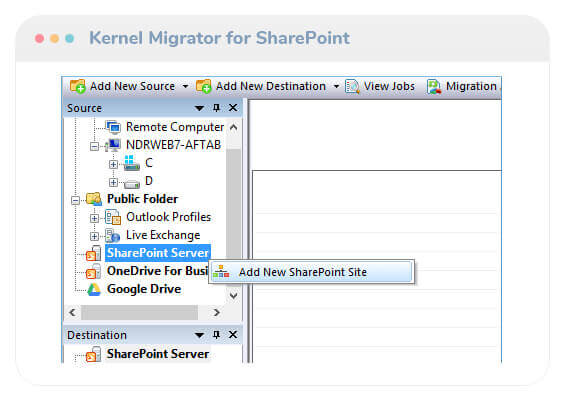Click the NDRWEB7-AFTAB computer icon
The width and height of the screenshot is (565, 401).
(113, 145)
